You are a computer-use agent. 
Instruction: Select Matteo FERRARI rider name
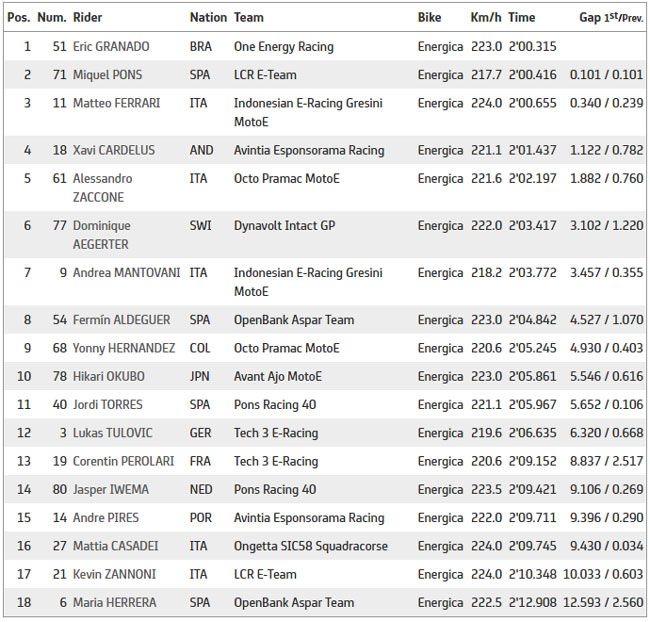pyautogui.click(x=116, y=103)
